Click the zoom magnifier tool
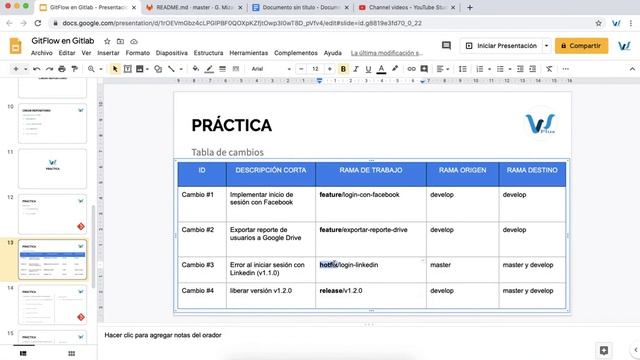 [x=91, y=69]
